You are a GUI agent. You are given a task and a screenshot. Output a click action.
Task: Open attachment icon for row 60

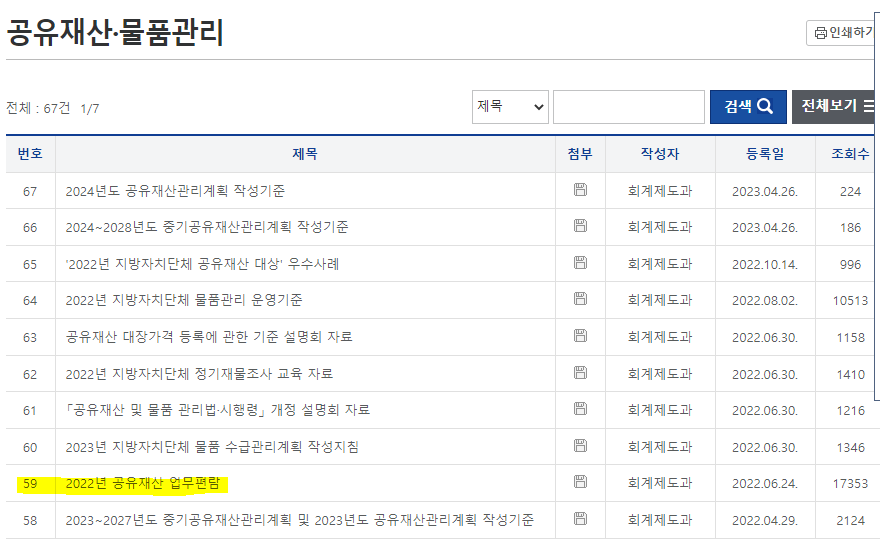580,446
